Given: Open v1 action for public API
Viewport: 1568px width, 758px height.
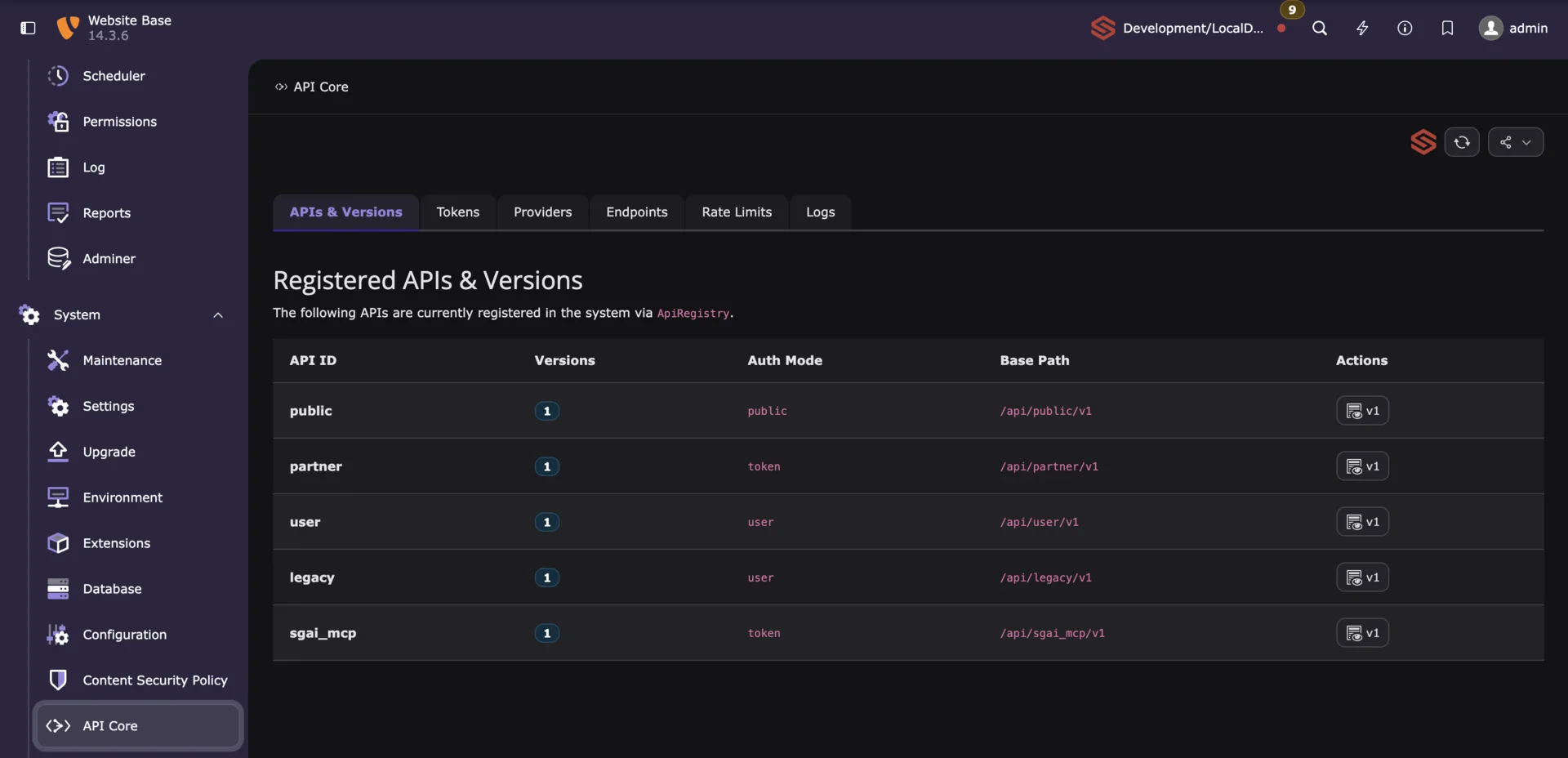Looking at the screenshot, I should coord(1362,411).
